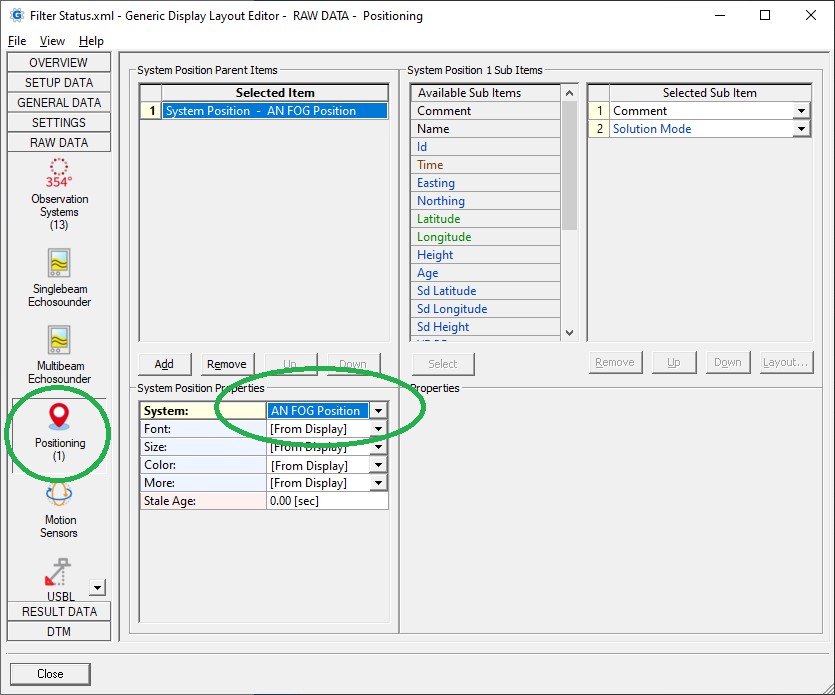This screenshot has width=835, height=695.
Task: Click the Add button
Action: click(165, 364)
